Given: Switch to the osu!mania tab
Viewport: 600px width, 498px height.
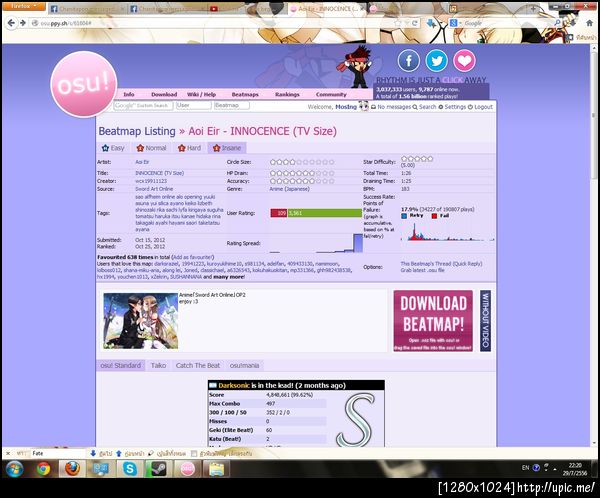Looking at the screenshot, I should [245, 365].
